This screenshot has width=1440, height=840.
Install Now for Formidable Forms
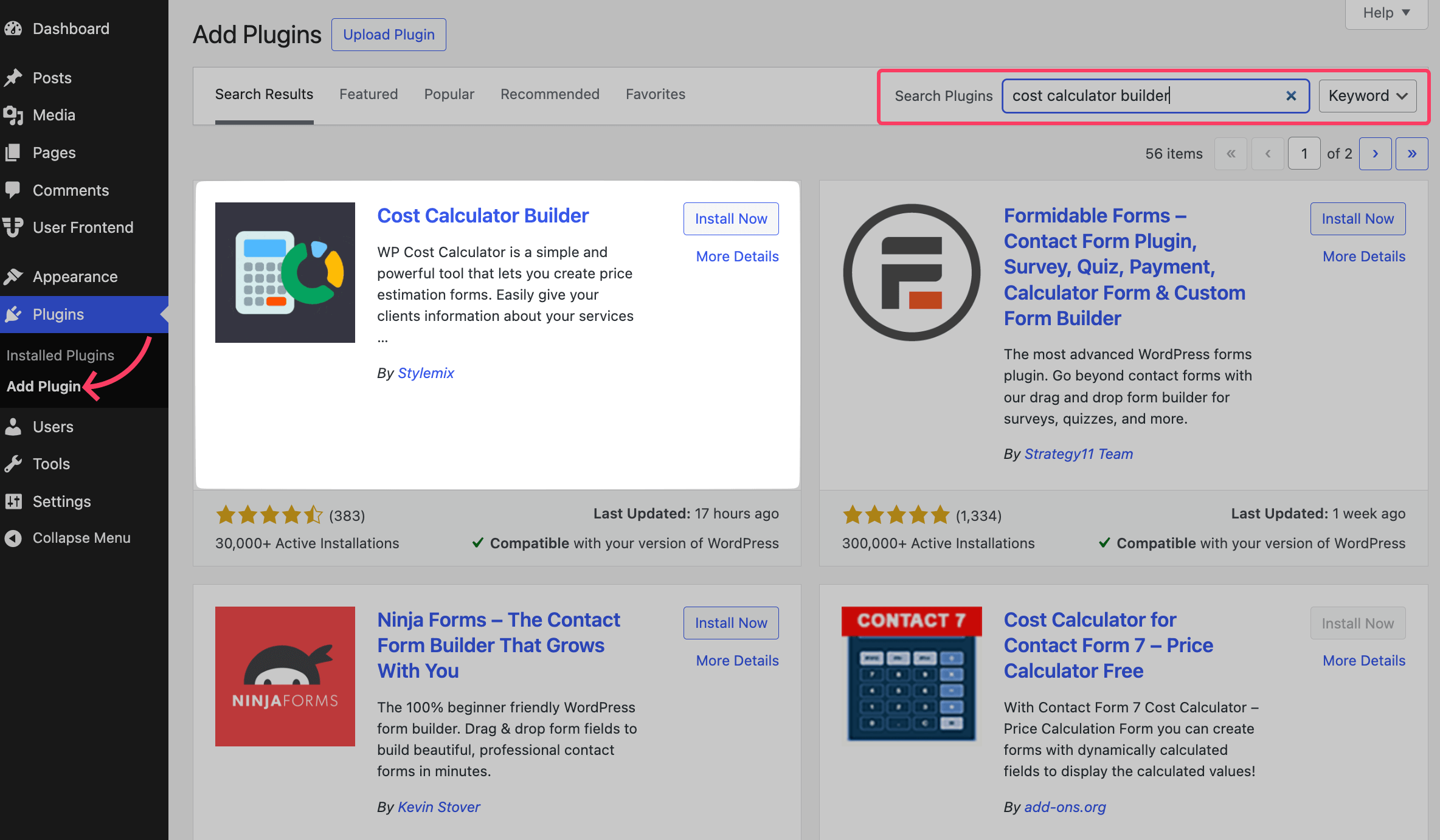point(1358,219)
